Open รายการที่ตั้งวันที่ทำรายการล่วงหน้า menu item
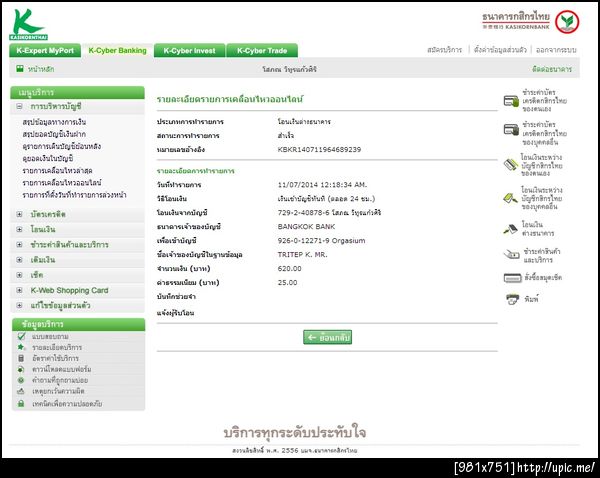Viewport: 600px width, 478px height. click(x=74, y=195)
